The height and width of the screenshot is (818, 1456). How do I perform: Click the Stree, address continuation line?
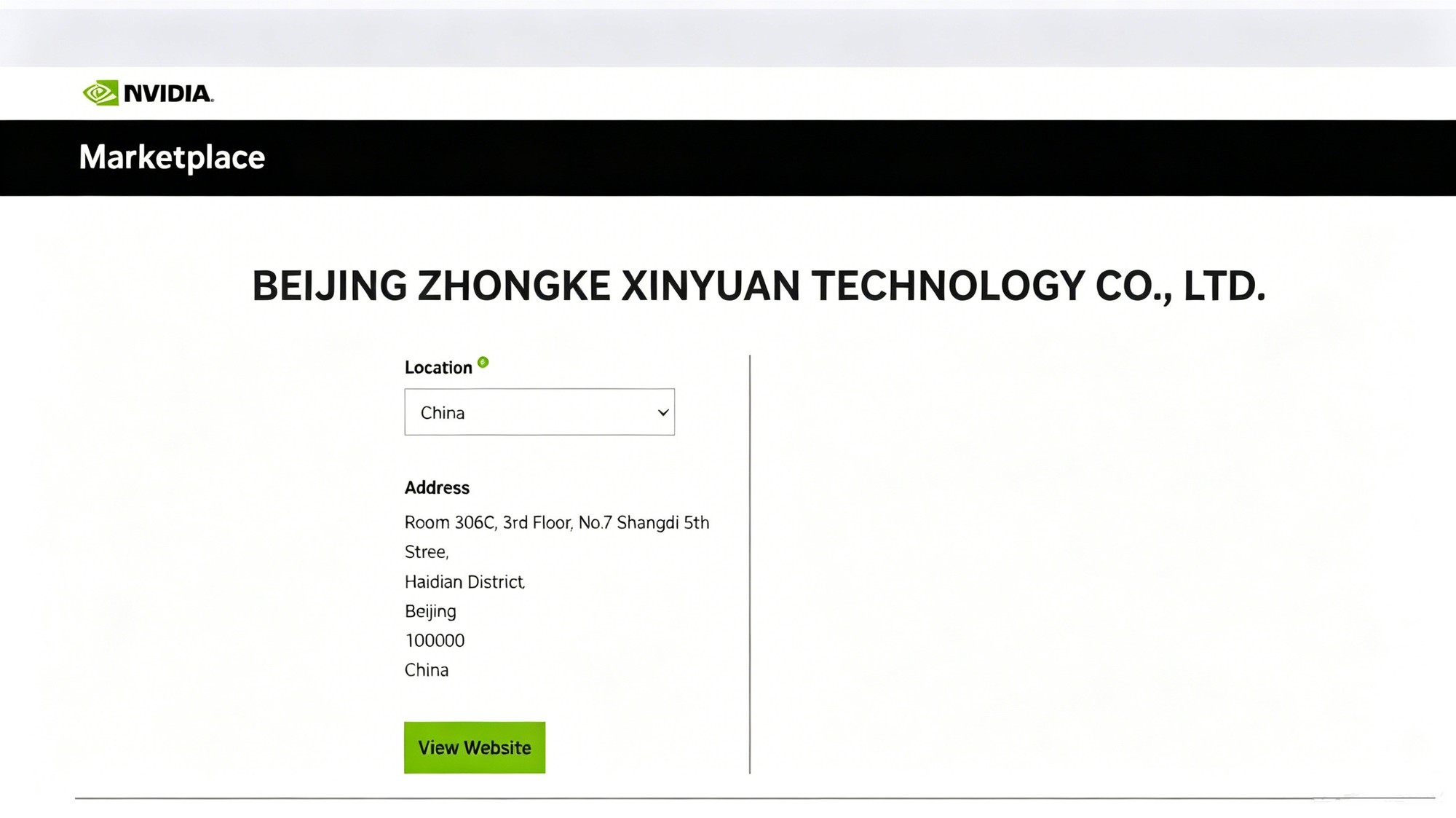pyautogui.click(x=427, y=552)
